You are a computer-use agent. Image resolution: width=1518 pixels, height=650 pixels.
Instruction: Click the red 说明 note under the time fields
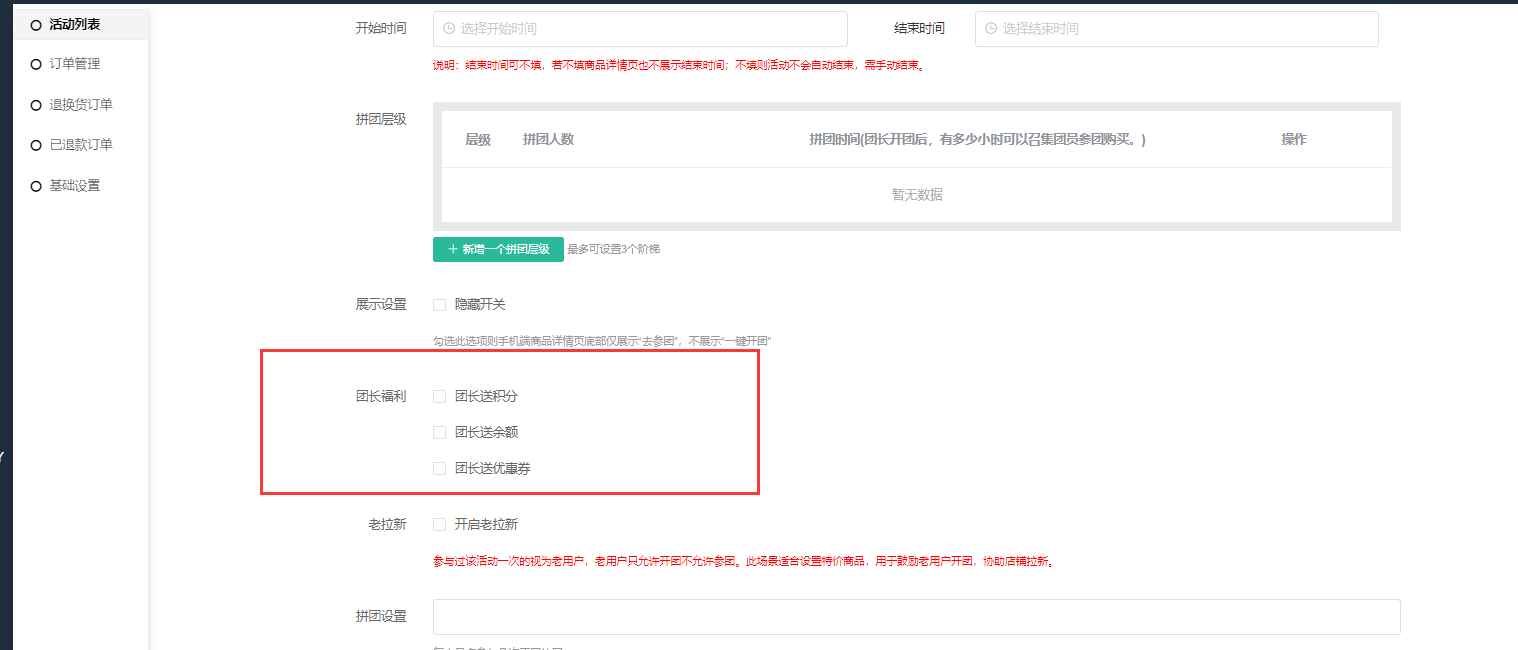click(678, 66)
